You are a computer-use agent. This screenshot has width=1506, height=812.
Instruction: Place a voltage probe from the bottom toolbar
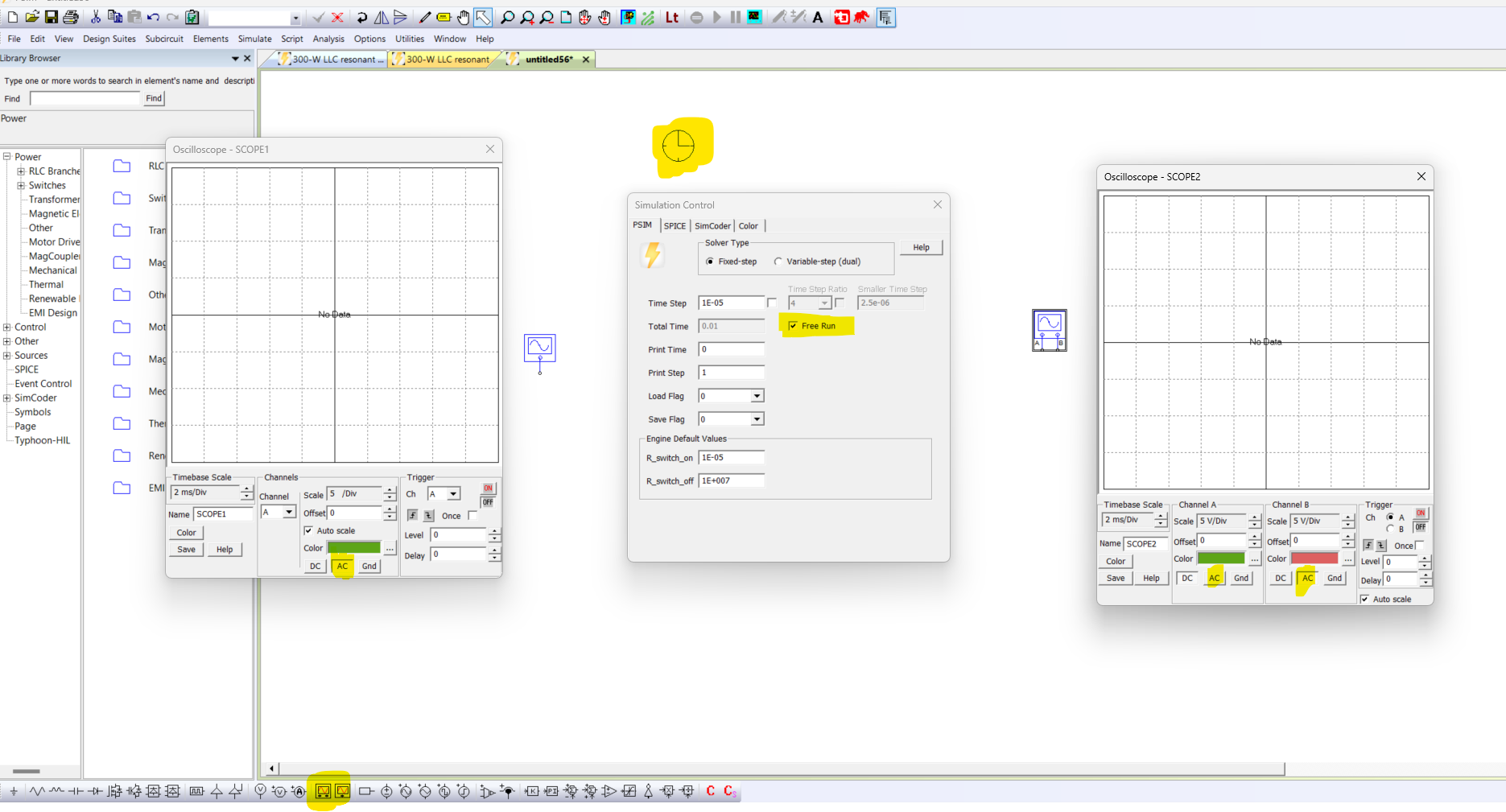260,792
